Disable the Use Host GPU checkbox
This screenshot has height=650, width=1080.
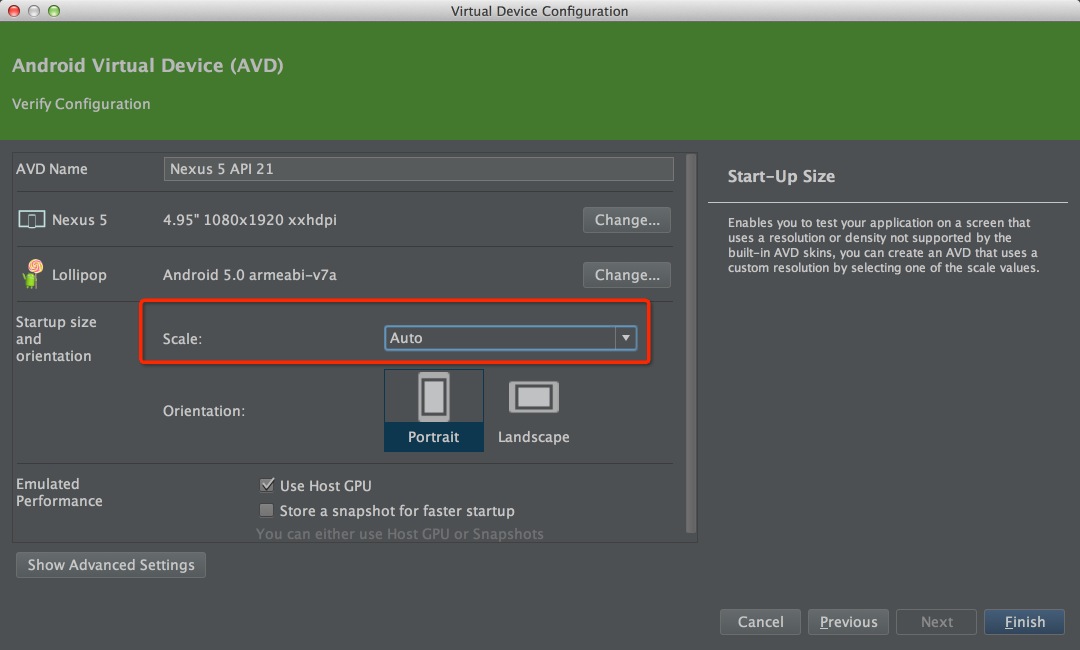pos(267,486)
